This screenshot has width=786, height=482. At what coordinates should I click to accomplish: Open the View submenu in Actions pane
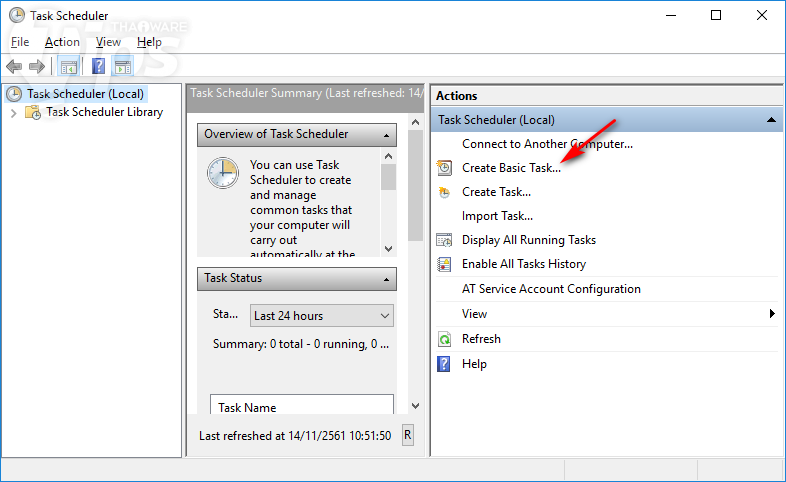tap(772, 314)
